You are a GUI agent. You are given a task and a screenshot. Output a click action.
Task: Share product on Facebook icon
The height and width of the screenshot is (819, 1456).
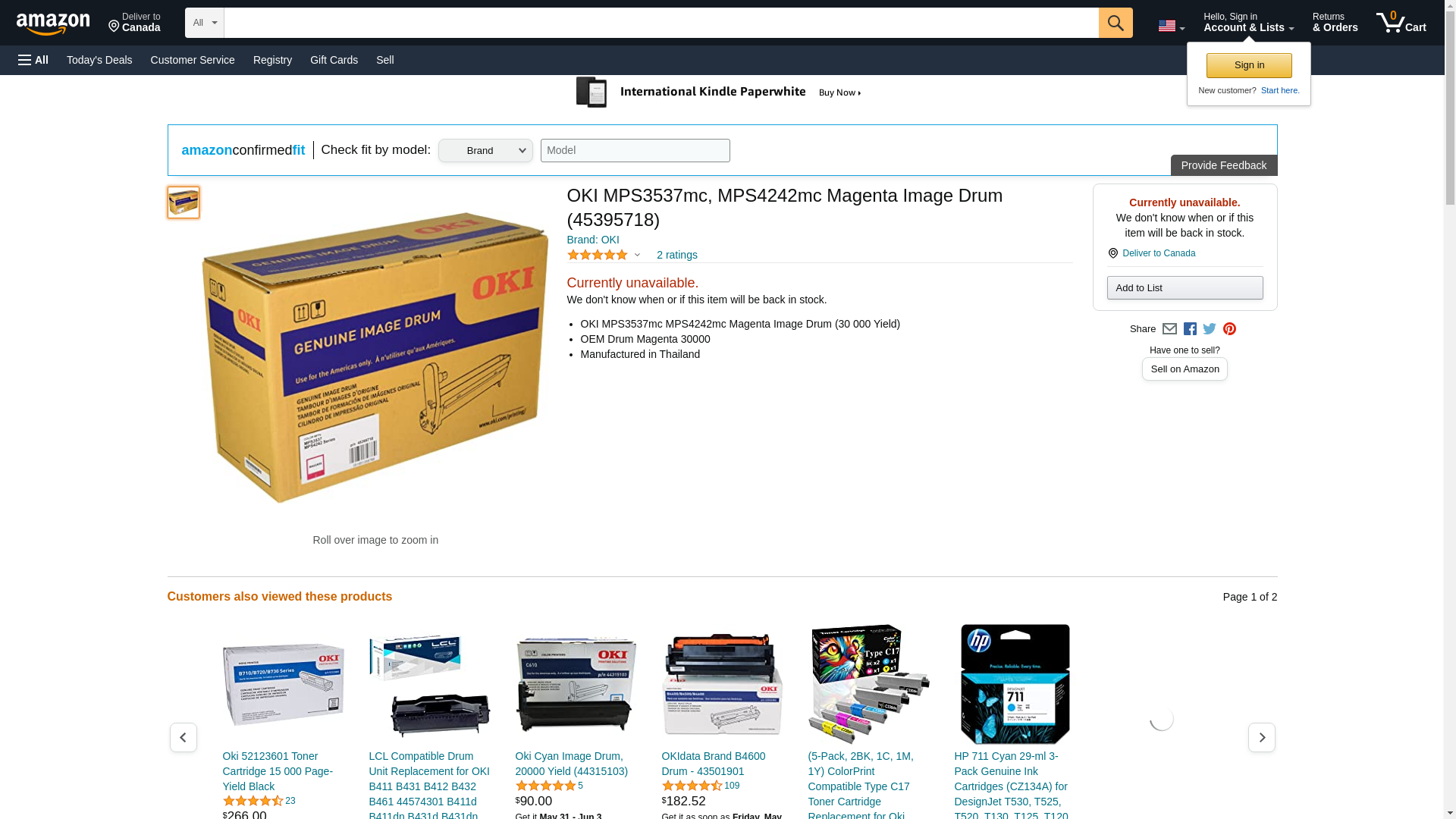[x=1190, y=329]
